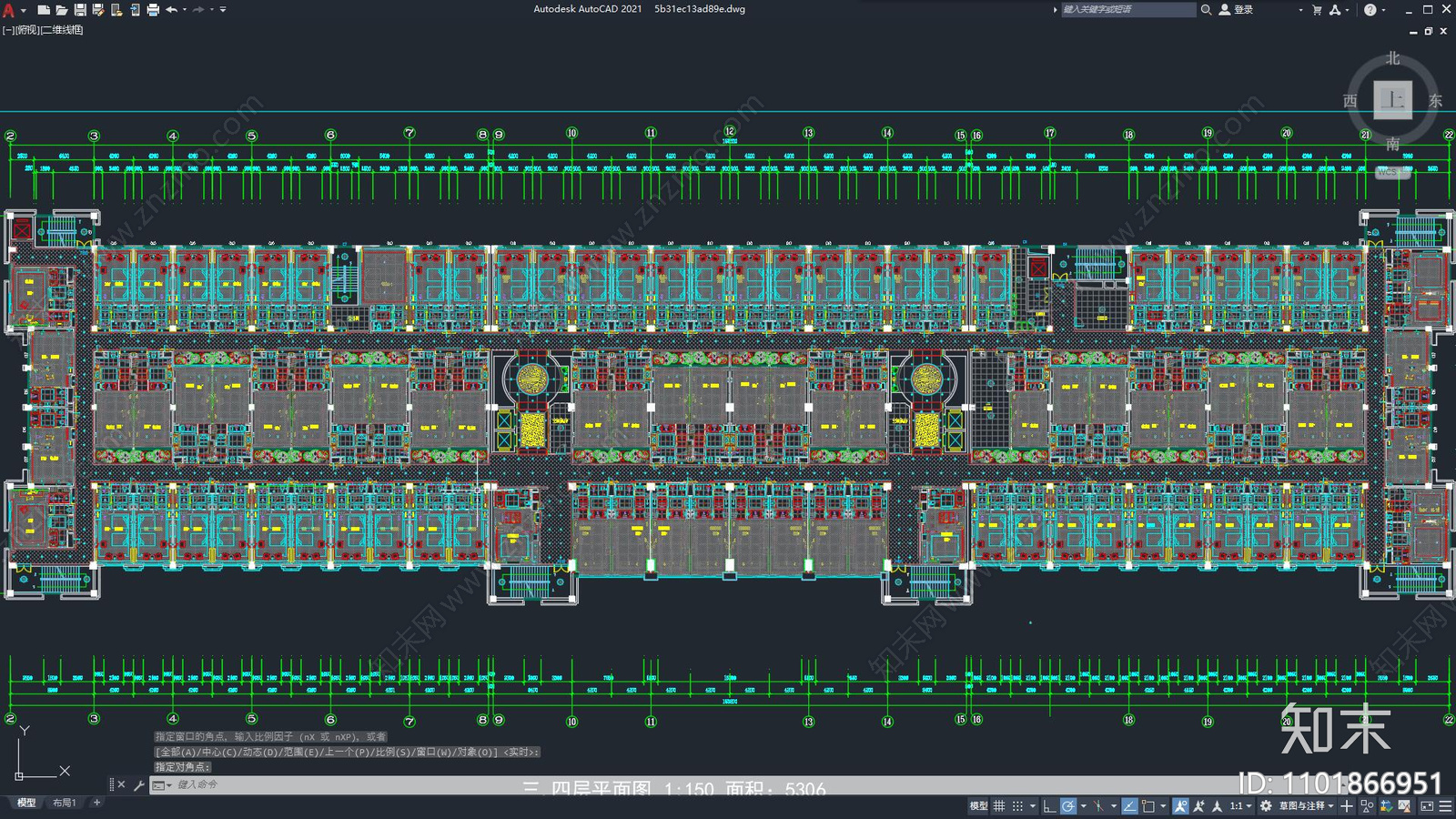Screen dimensions: 1456x819
Task: Toggle object snap tracking
Action: [1129, 806]
